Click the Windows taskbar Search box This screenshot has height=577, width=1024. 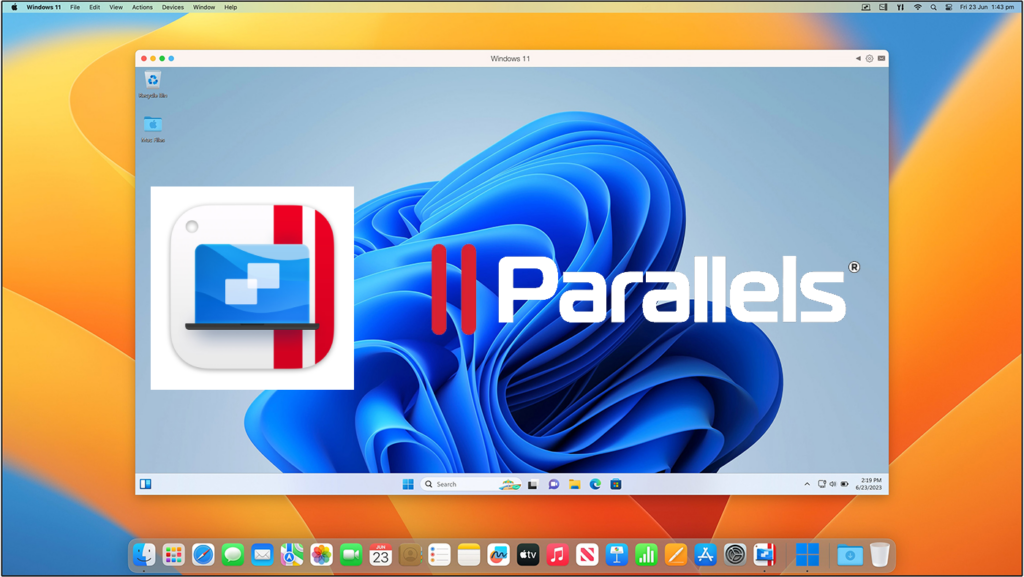pyautogui.click(x=460, y=484)
